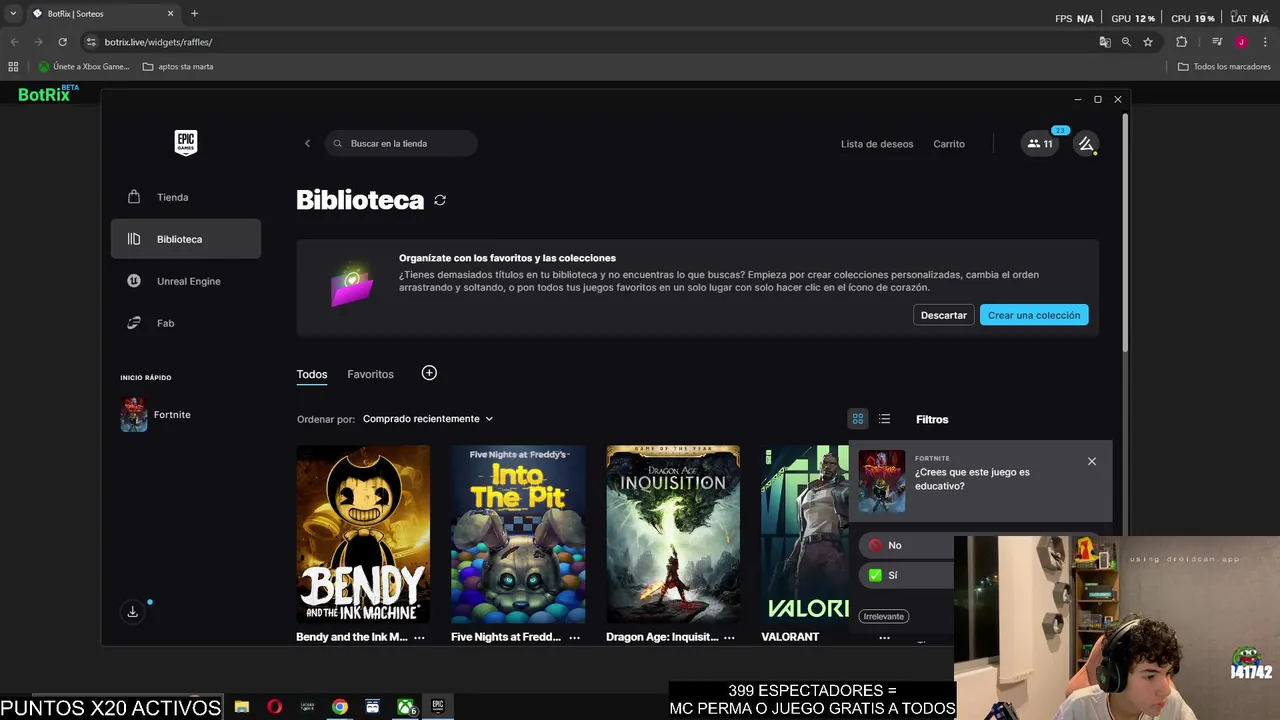Select Biblioteca in the sidebar
Screen dimensions: 1280x720
pos(186,239)
